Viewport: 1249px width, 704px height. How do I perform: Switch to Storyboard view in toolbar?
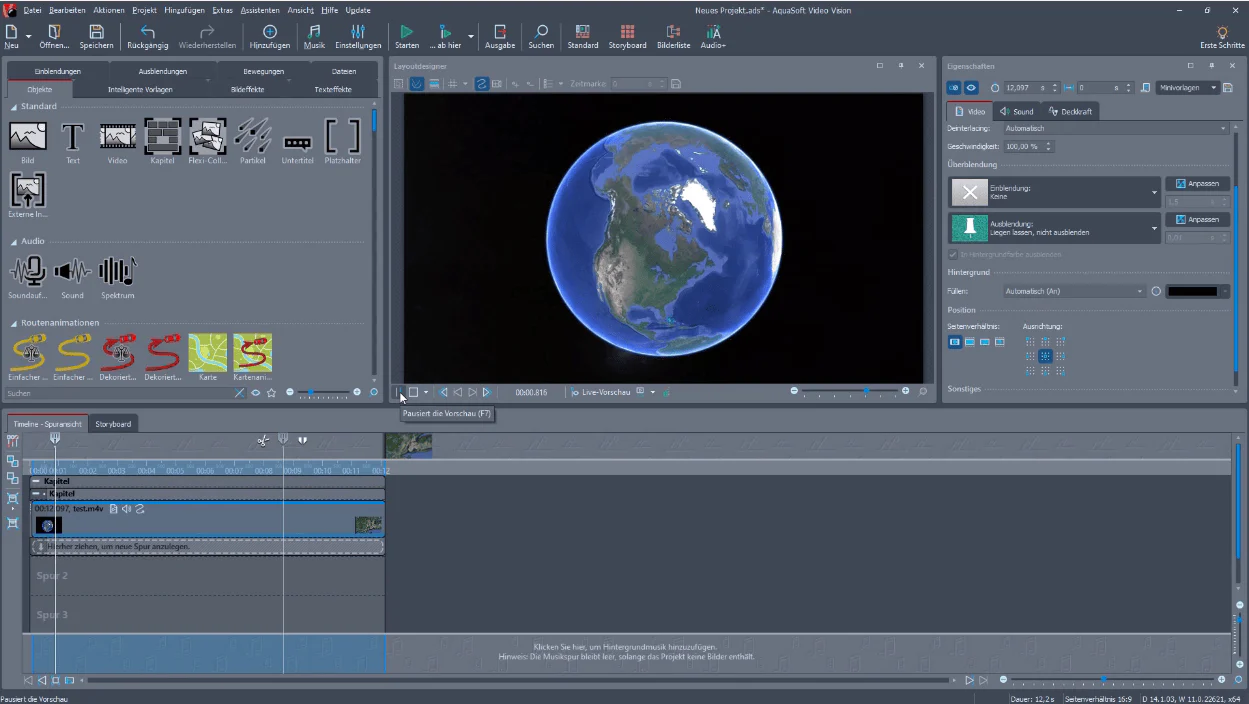click(x=628, y=37)
